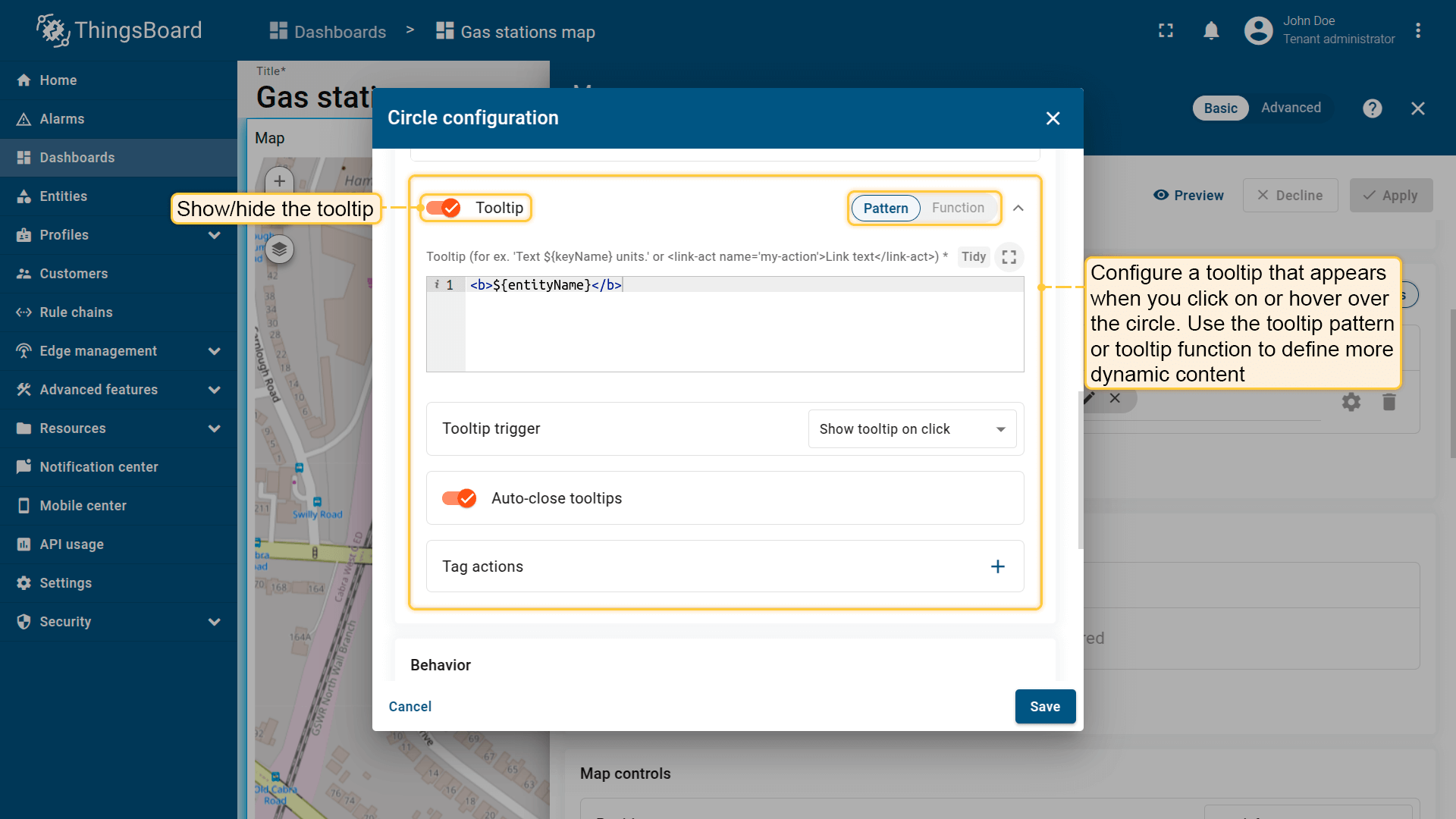Viewport: 1456px width, 819px height.
Task: Click inside the tooltip pattern editor
Action: click(743, 326)
